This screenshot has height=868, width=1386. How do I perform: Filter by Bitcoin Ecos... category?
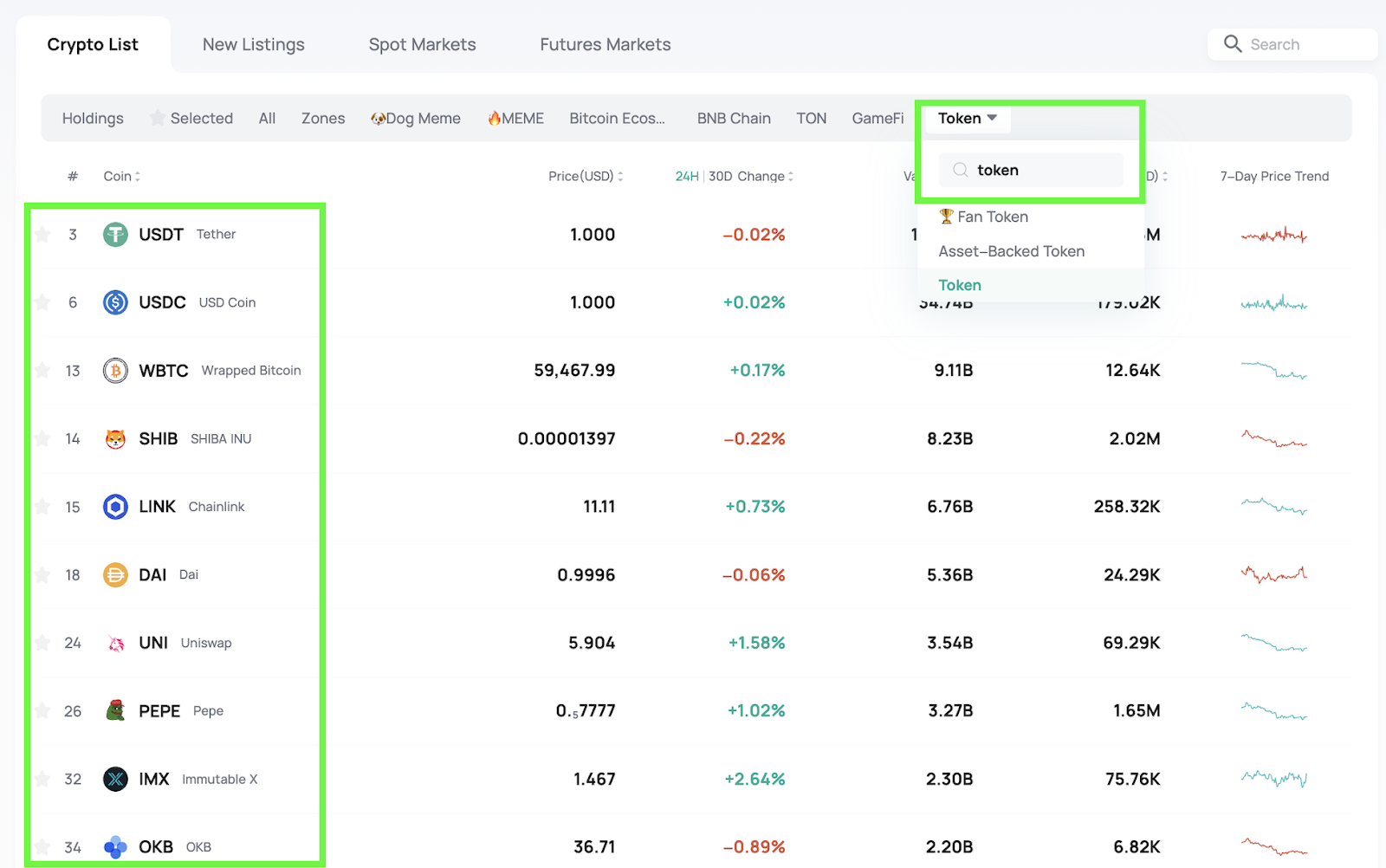617,118
